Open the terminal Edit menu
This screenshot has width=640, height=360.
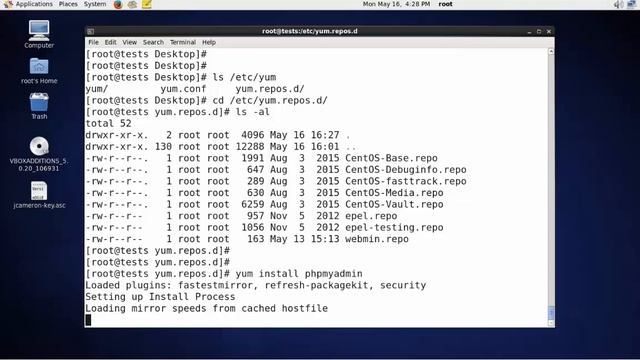click(110, 42)
